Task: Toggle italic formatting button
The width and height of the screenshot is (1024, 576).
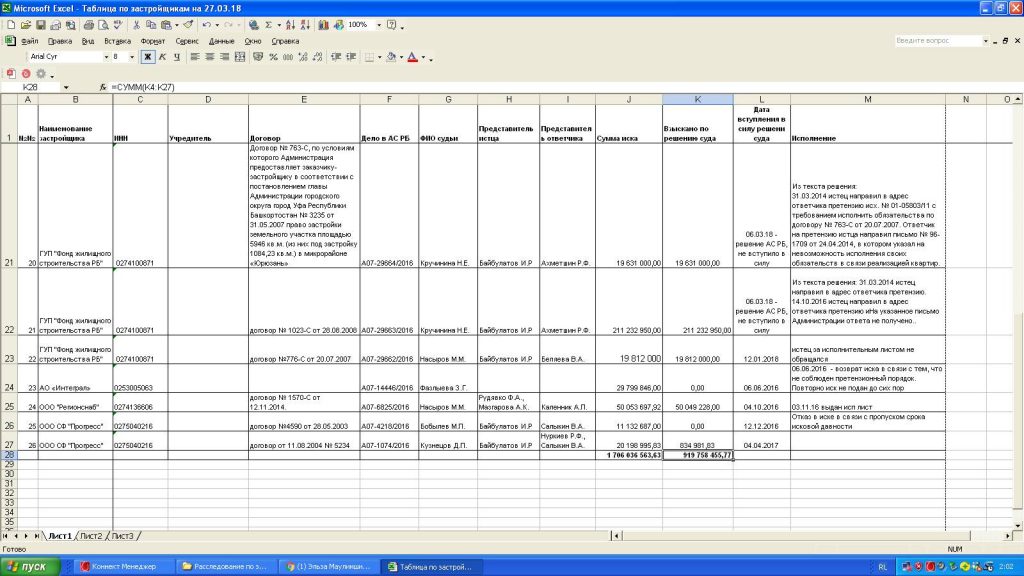Action: click(161, 57)
